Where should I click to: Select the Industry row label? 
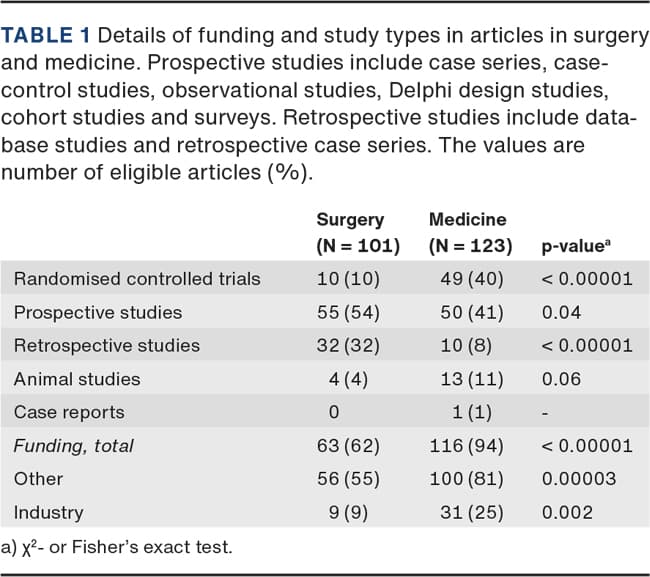click(49, 513)
